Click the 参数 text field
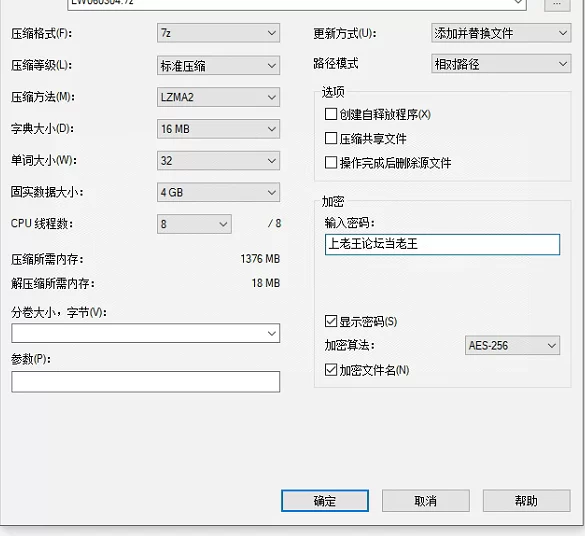This screenshot has width=585, height=536. (x=146, y=381)
